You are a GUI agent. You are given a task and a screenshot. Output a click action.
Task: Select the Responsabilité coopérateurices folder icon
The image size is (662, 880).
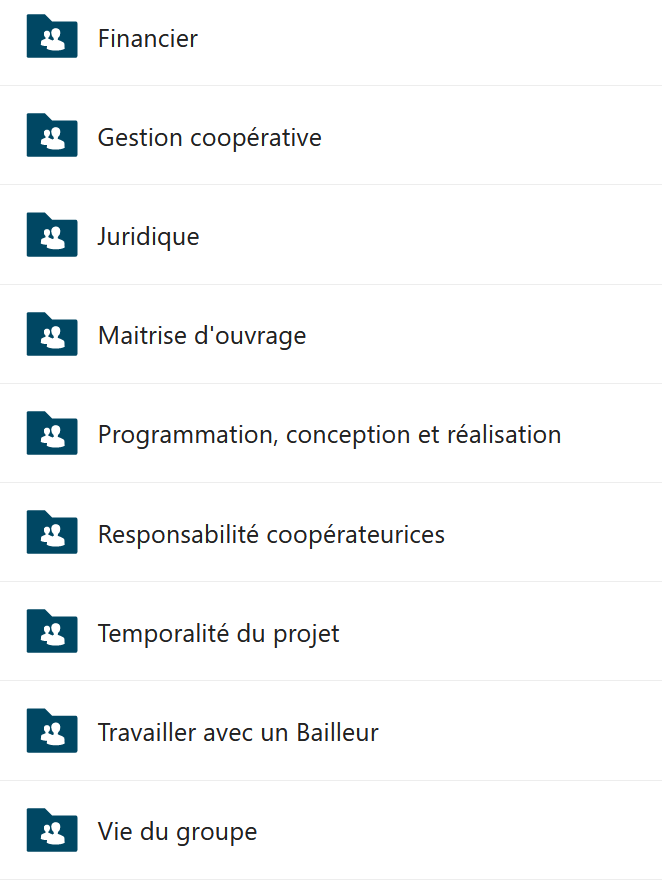[x=52, y=532]
